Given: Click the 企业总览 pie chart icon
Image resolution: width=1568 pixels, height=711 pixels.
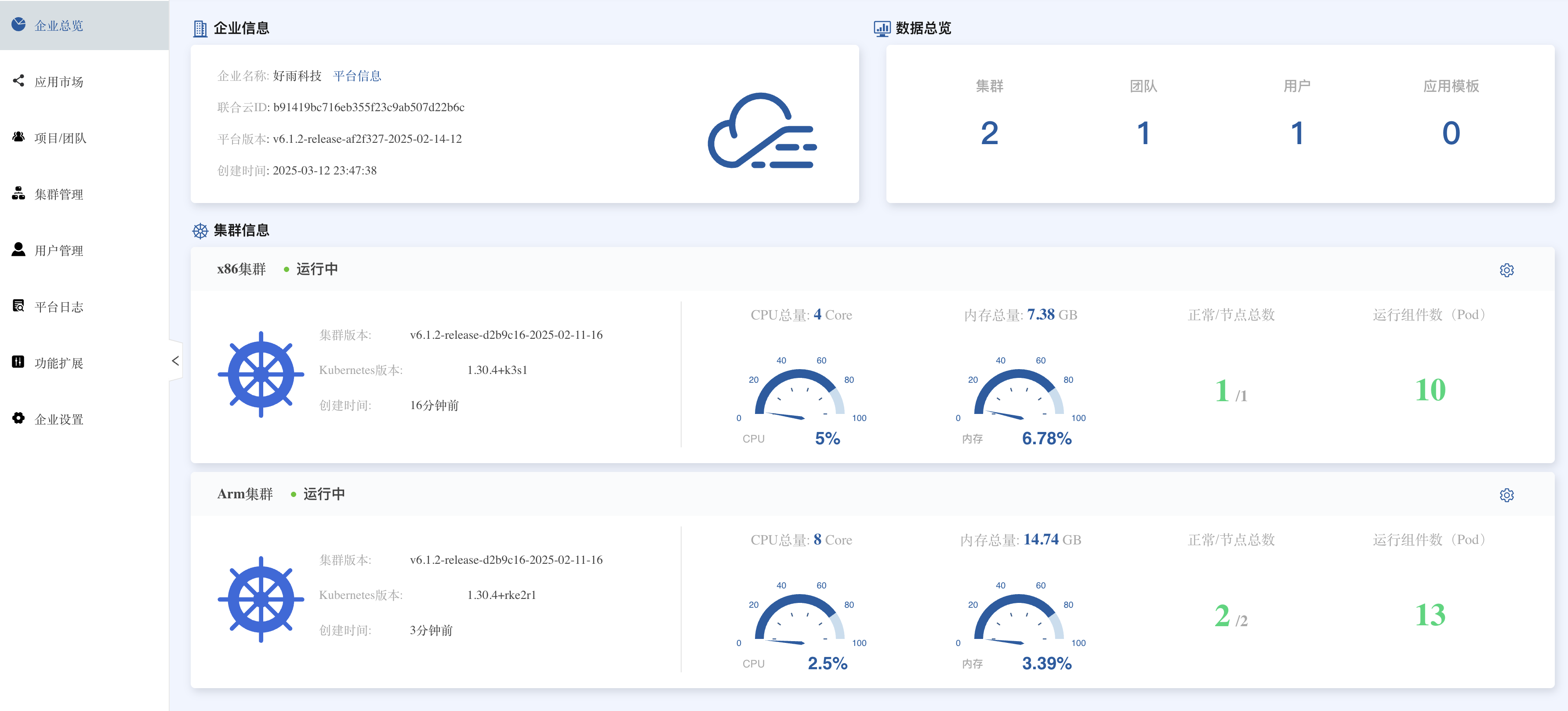Looking at the screenshot, I should 19,24.
